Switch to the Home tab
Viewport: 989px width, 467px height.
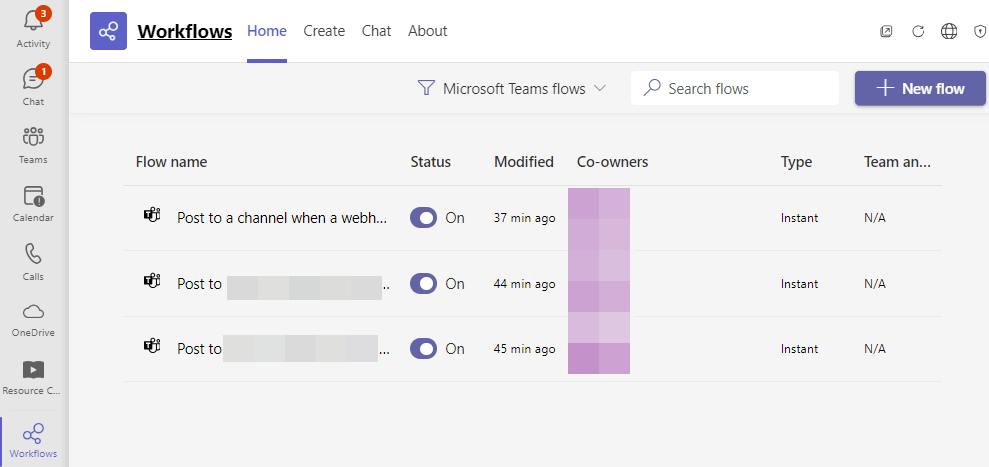pos(267,31)
